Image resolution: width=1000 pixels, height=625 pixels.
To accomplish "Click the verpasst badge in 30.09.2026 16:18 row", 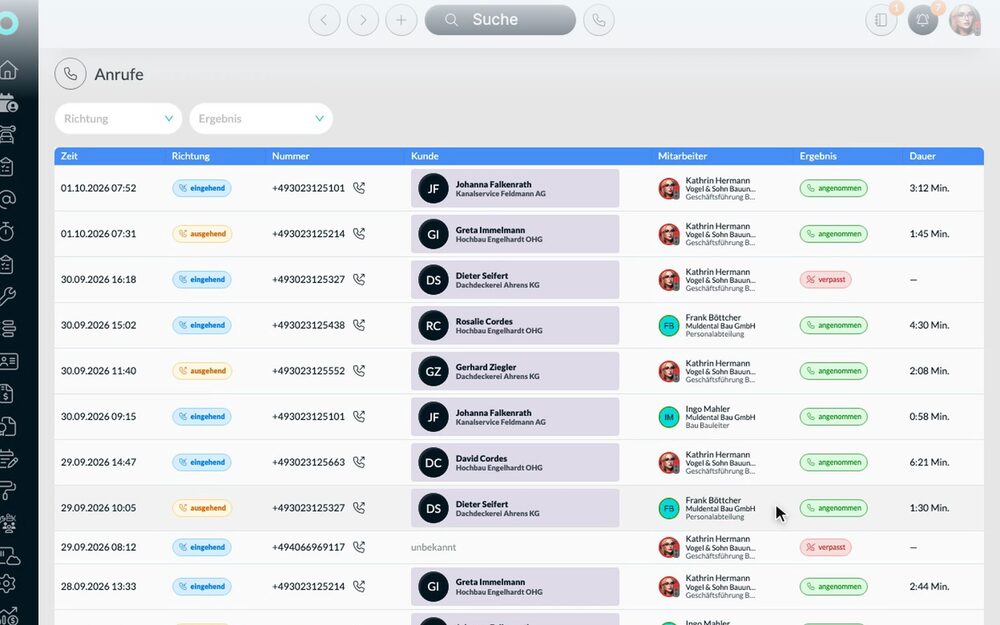I will (825, 279).
